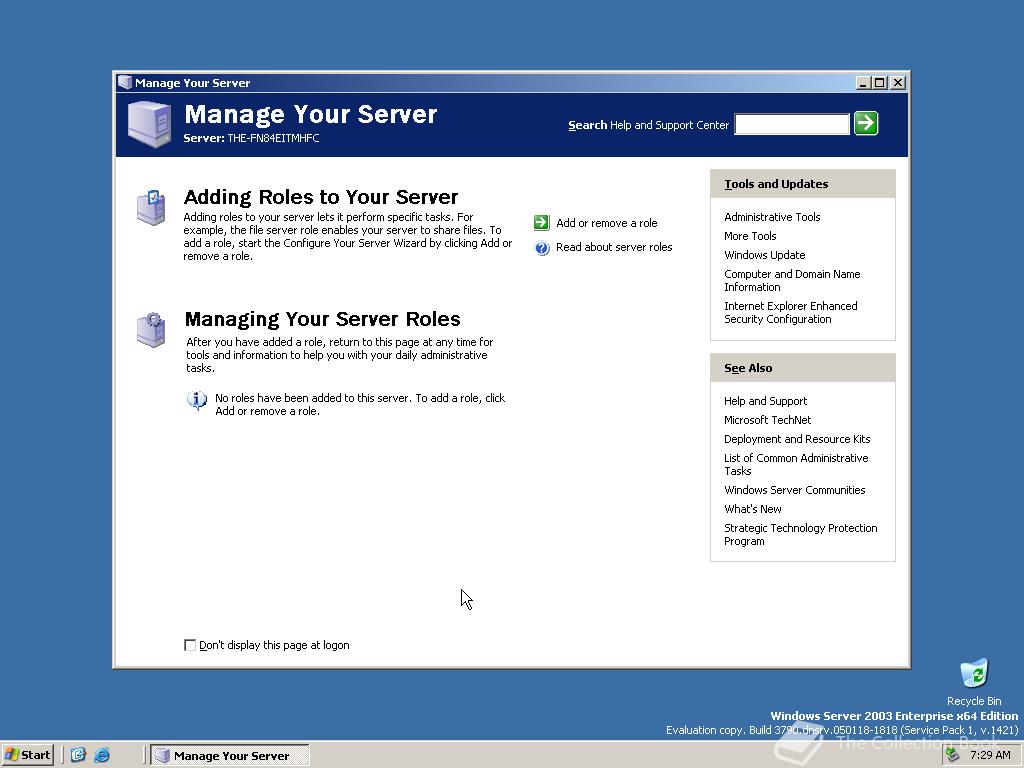This screenshot has height=768, width=1024.
Task: Click the Adding Roles to Your Server heading
Action: tap(321, 197)
